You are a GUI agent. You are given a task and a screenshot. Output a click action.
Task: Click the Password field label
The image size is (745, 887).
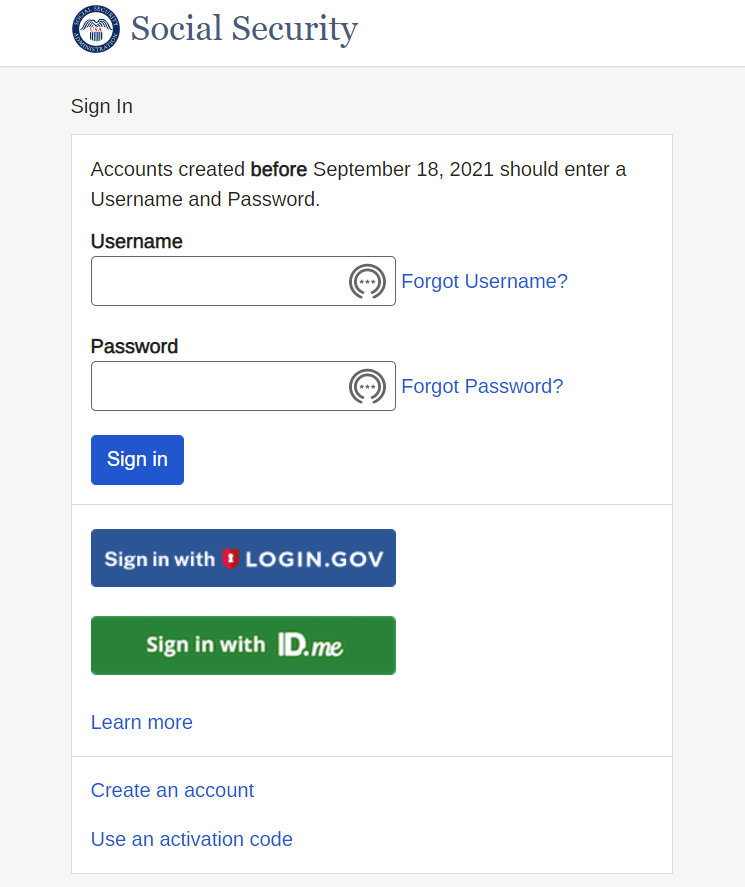[x=135, y=346]
